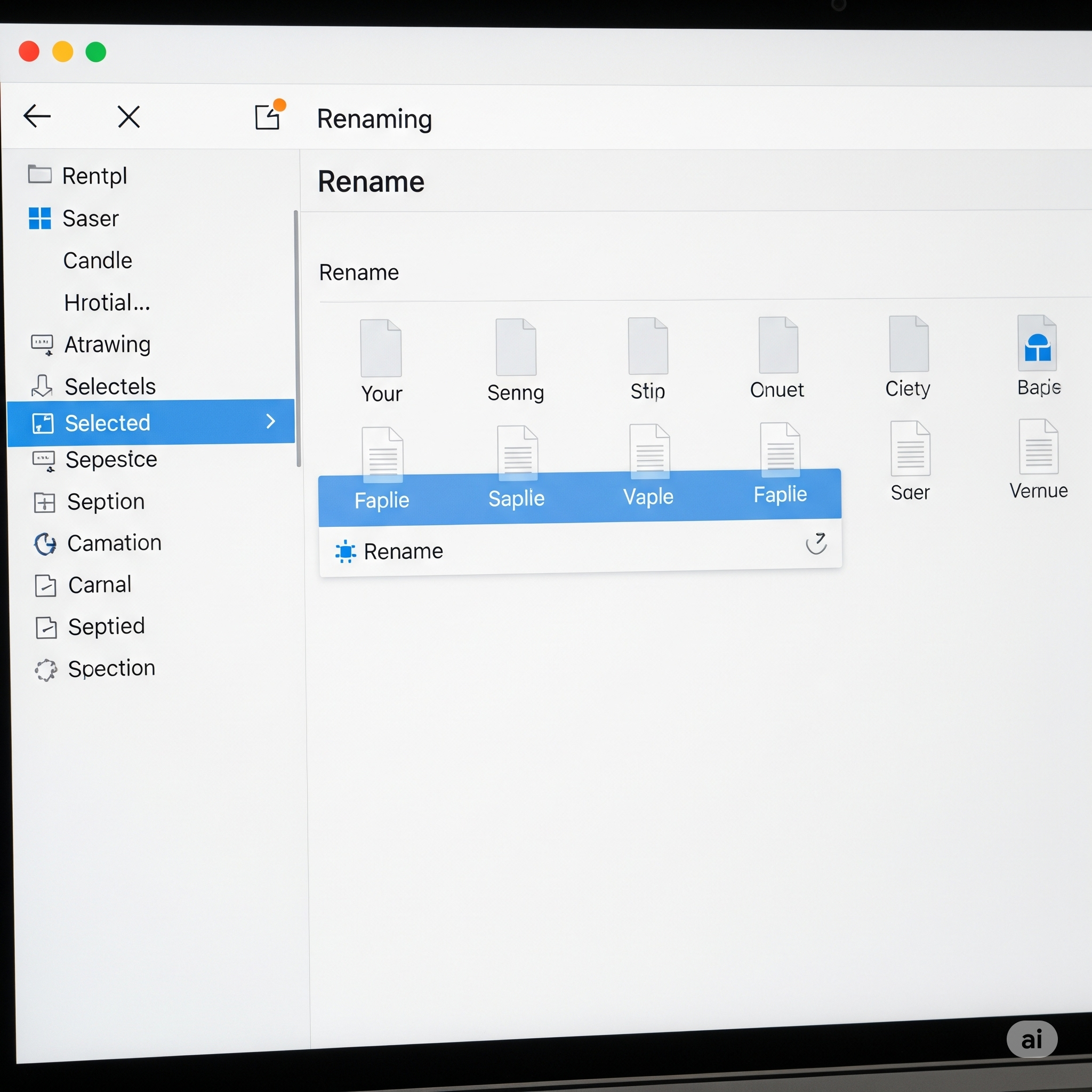This screenshot has width=1092, height=1092.
Task: Choose Rename from the context popup
Action: point(403,551)
